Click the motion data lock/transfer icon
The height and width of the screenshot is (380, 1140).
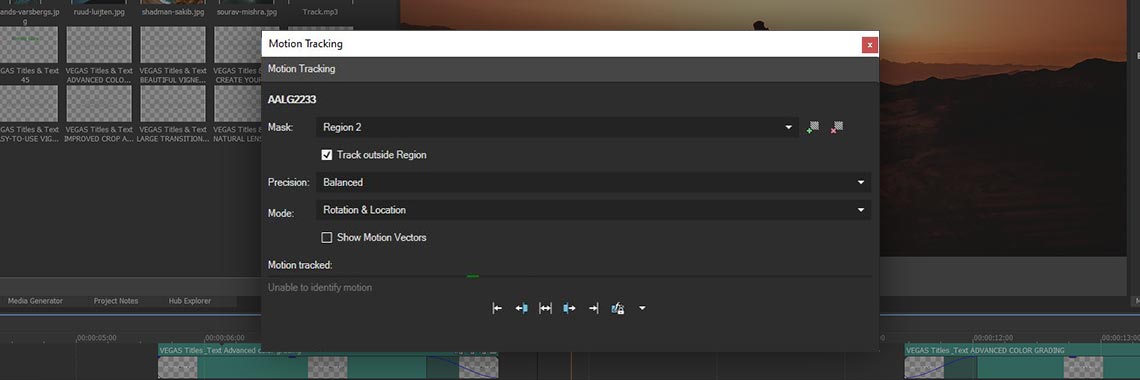pyautogui.click(x=617, y=308)
